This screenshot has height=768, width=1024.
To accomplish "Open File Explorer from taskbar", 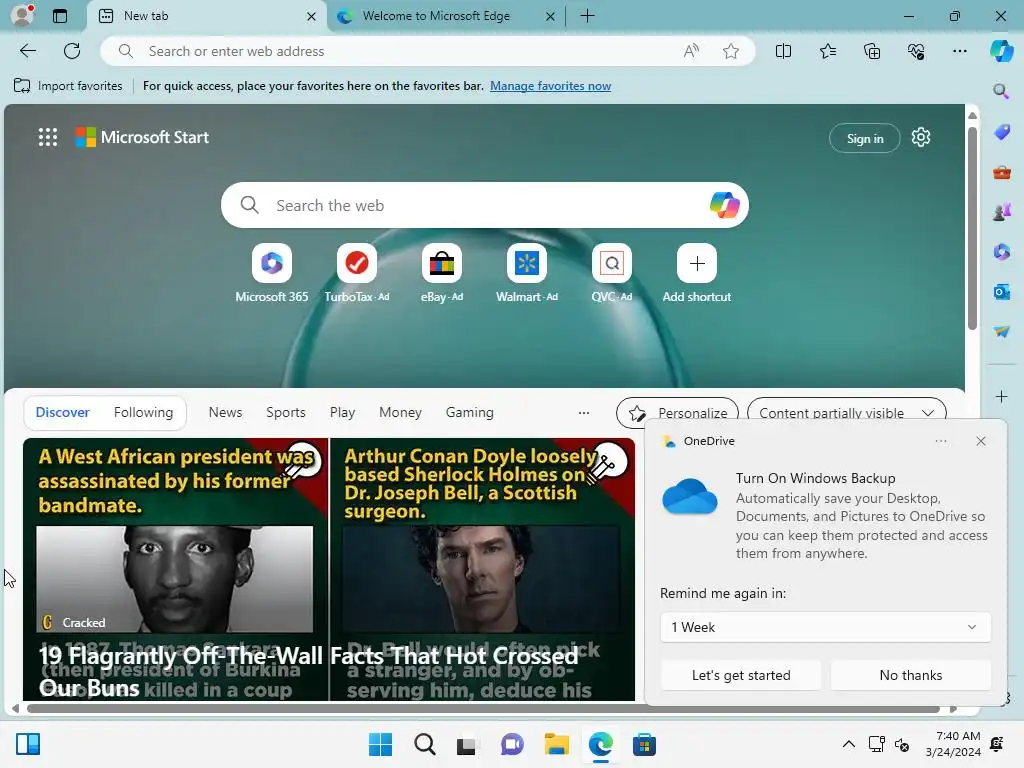I will [x=556, y=744].
